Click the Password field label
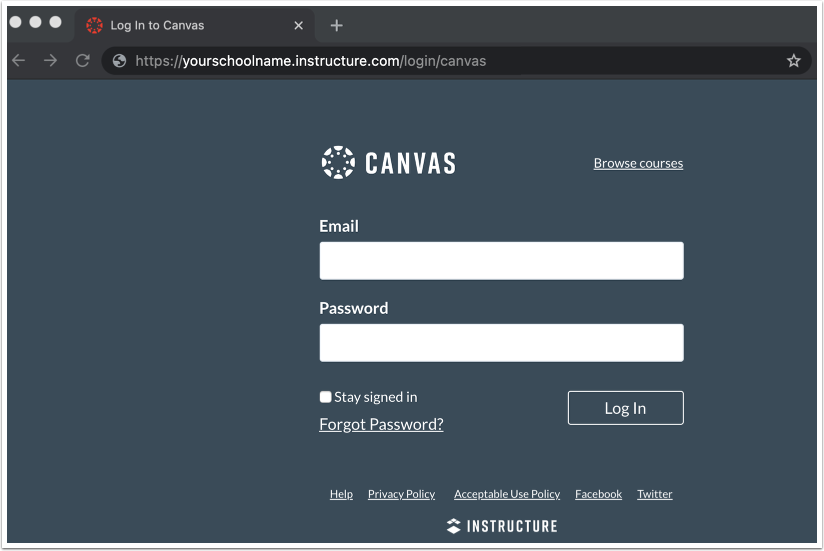Screen dimensions: 824x551 pyautogui.click(x=354, y=308)
